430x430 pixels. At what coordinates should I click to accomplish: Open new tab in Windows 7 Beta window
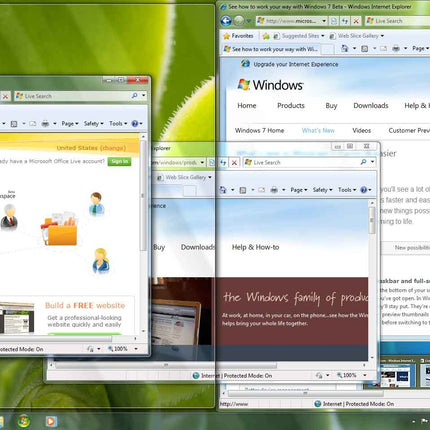coord(327,50)
